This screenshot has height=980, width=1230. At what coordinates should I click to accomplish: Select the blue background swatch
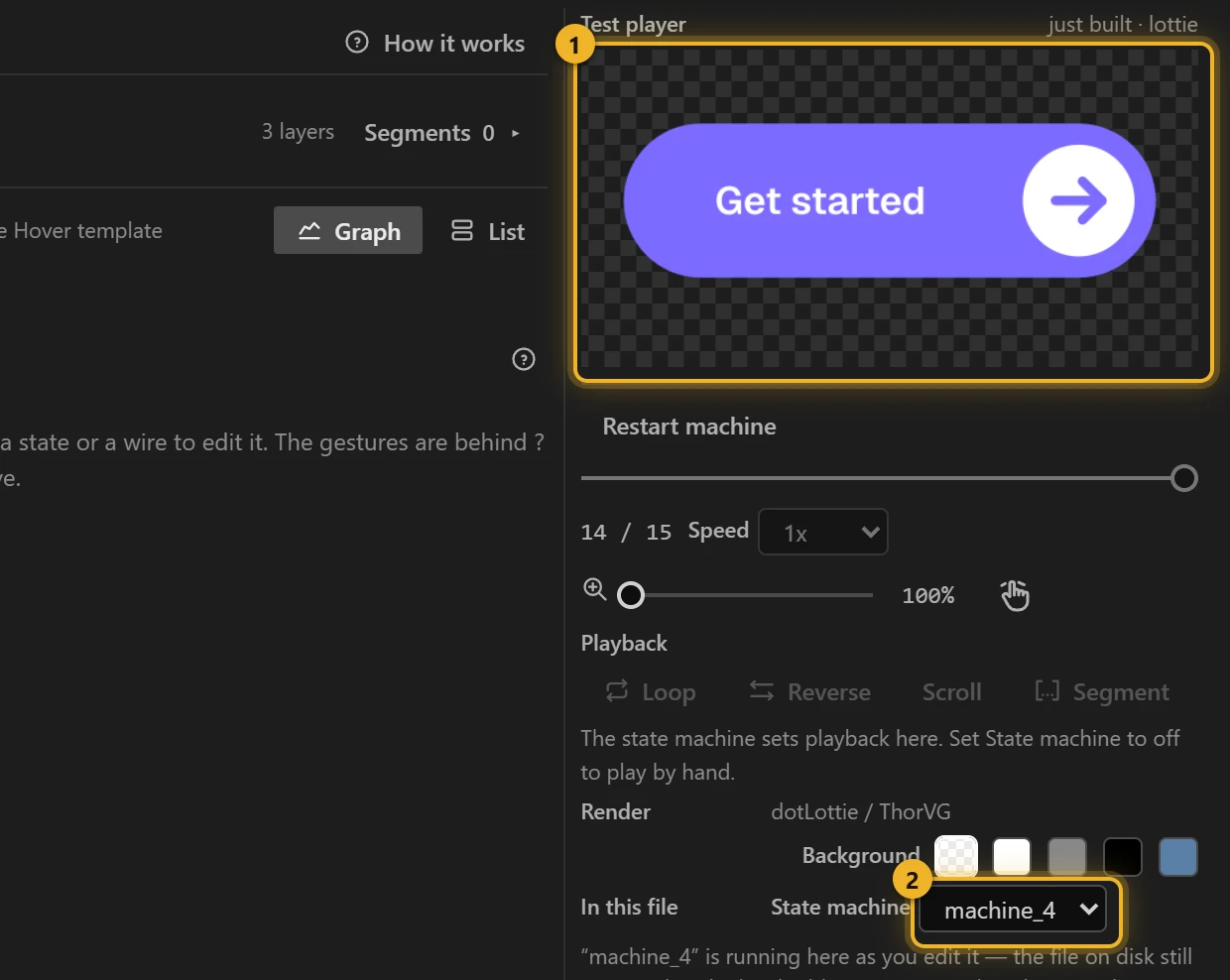[1178, 857]
